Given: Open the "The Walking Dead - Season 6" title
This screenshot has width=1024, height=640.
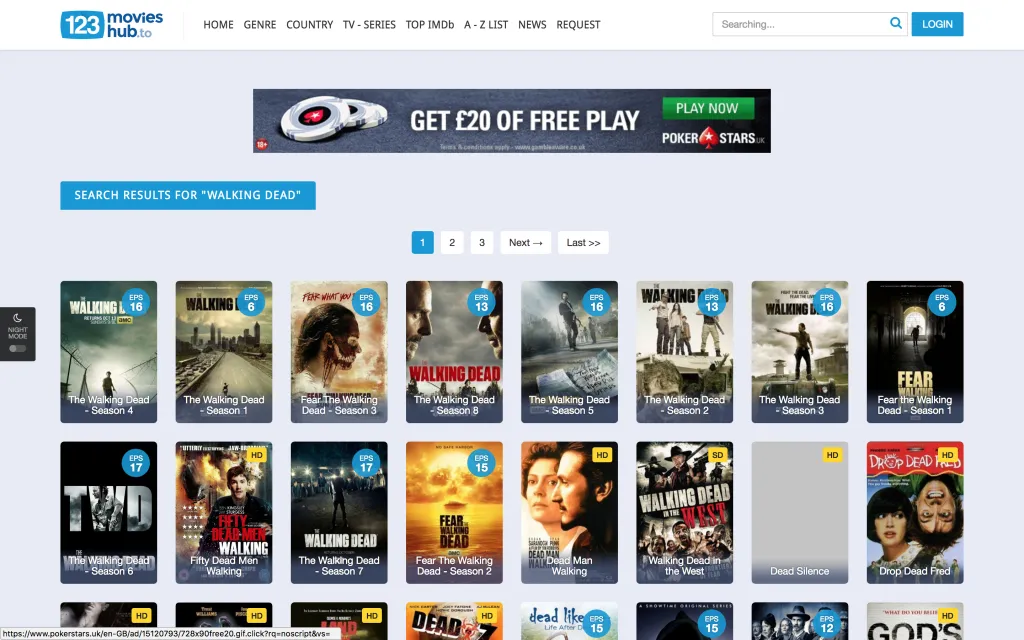Looking at the screenshot, I should [x=109, y=566].
